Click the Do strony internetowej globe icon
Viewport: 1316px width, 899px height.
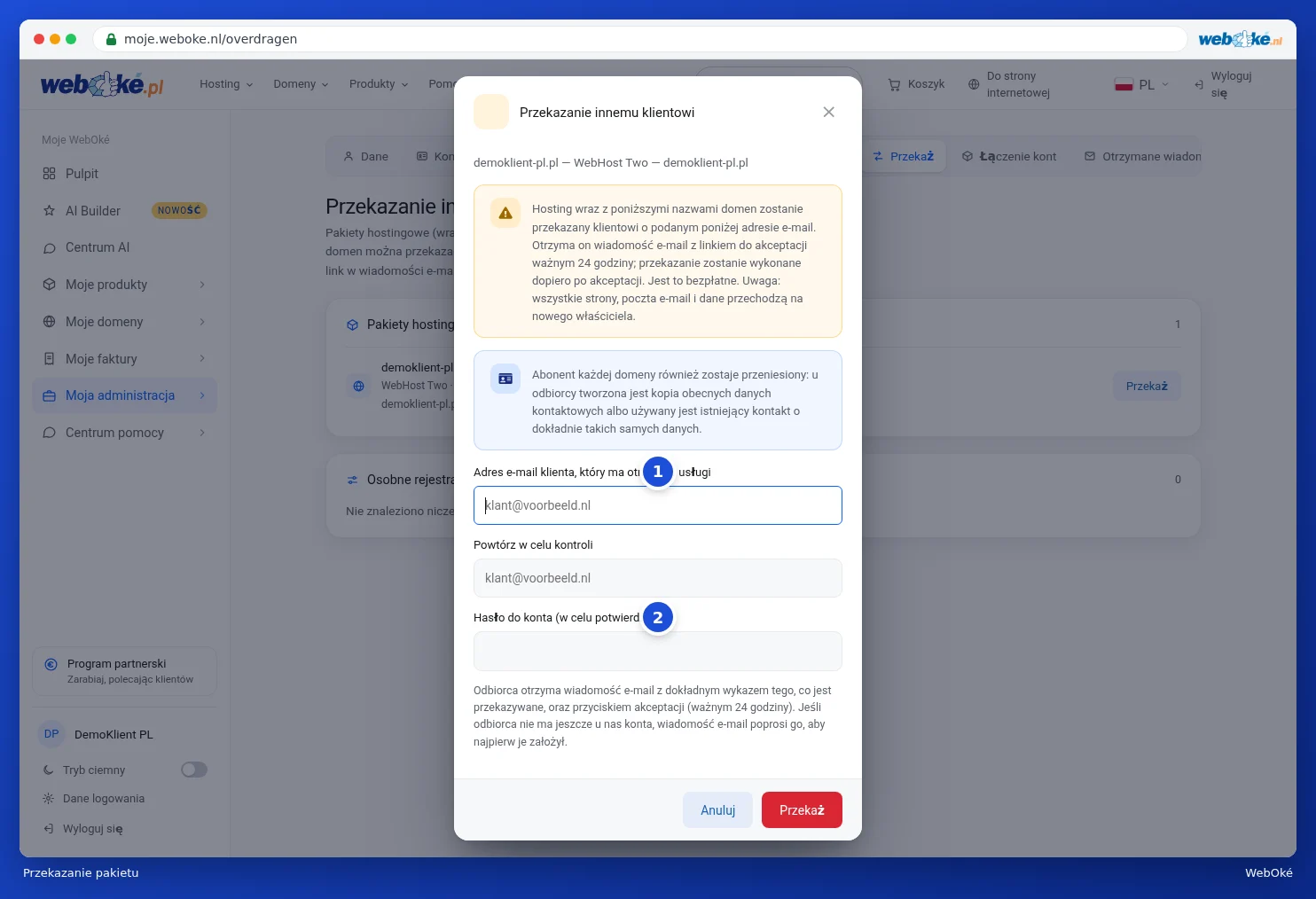pyautogui.click(x=974, y=84)
